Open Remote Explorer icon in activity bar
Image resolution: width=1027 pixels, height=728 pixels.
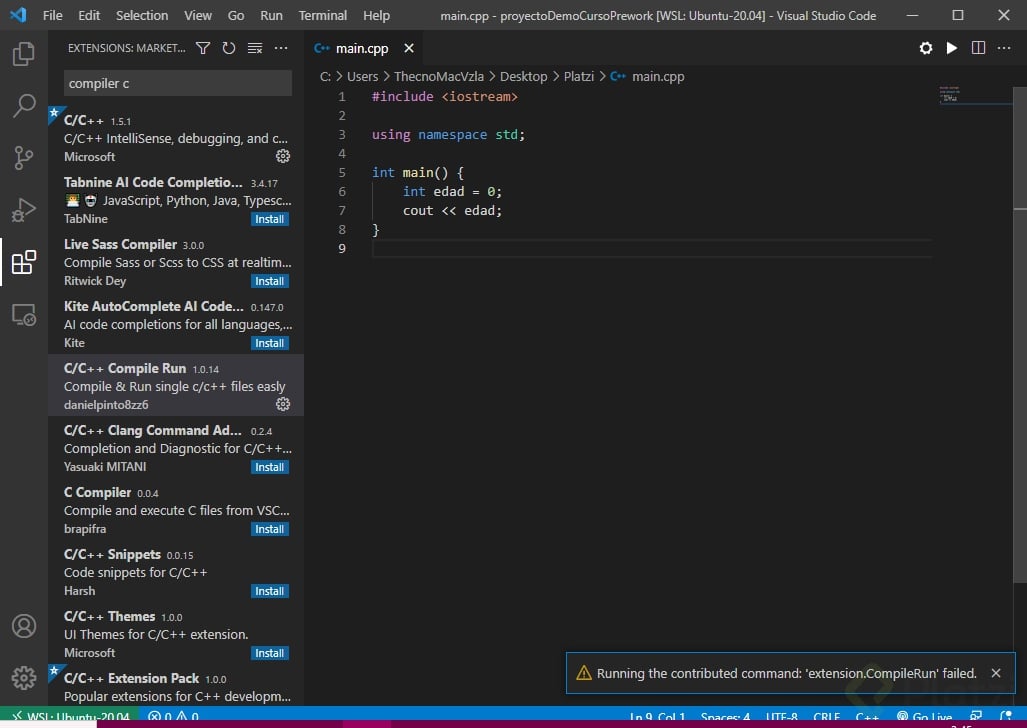24,315
